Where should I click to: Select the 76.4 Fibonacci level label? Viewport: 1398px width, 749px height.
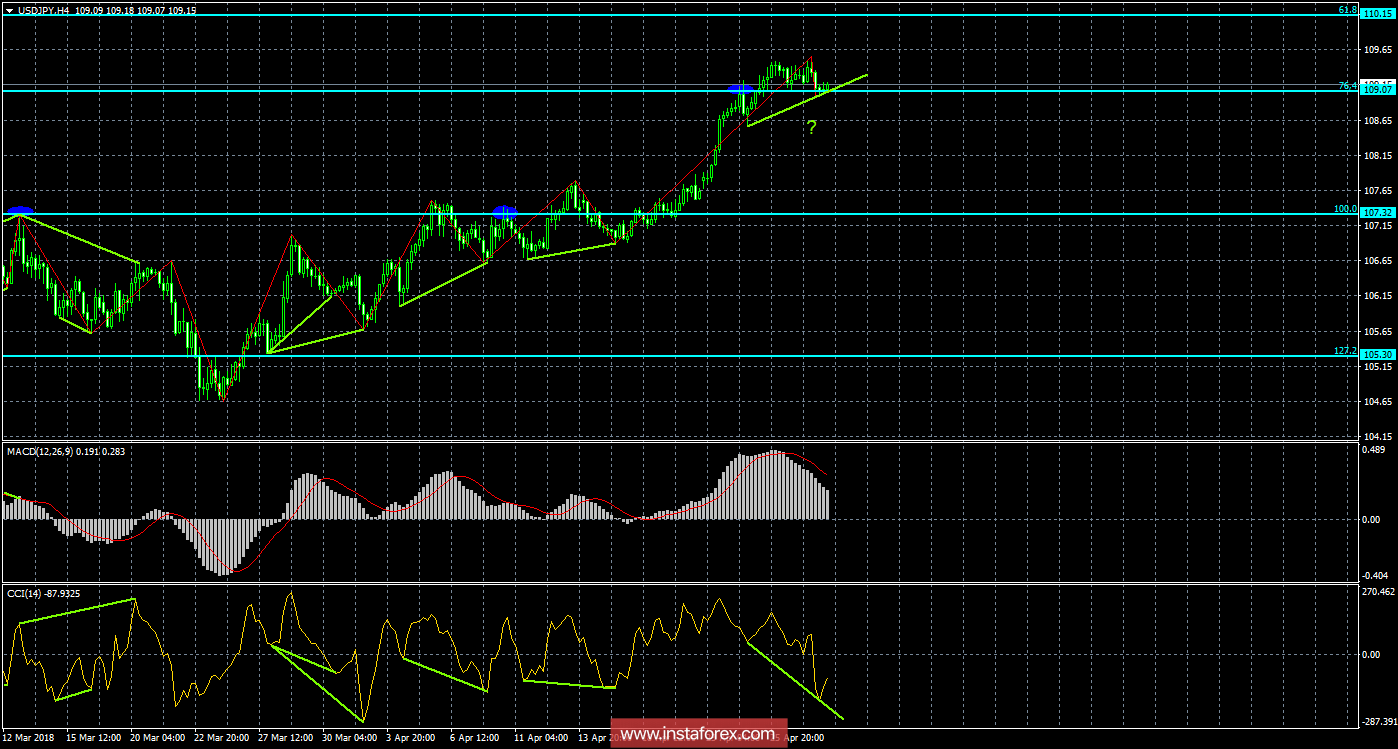(1347, 85)
